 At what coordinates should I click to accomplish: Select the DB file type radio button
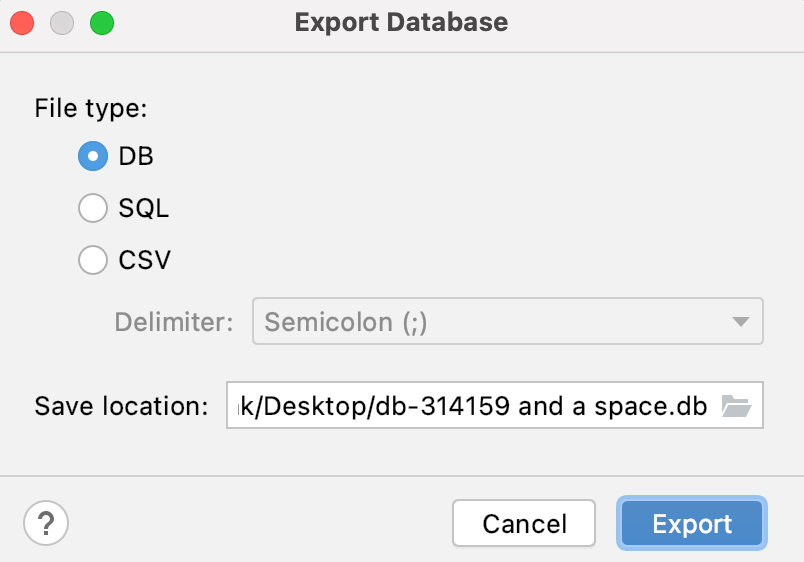93,156
